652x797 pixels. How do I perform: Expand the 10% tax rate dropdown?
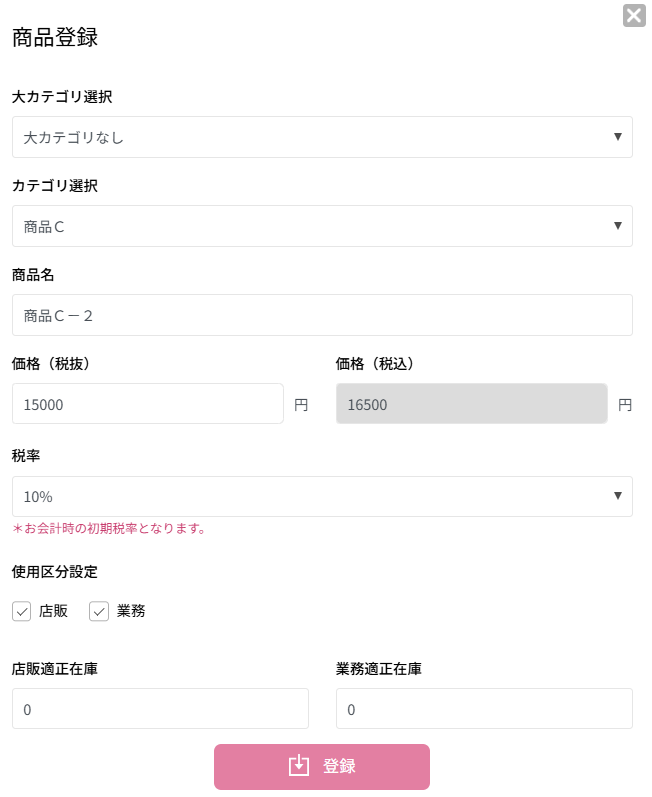pyautogui.click(x=300, y=496)
